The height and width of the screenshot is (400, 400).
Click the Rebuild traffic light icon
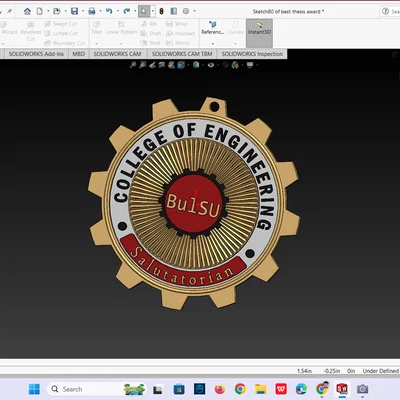pos(161,11)
